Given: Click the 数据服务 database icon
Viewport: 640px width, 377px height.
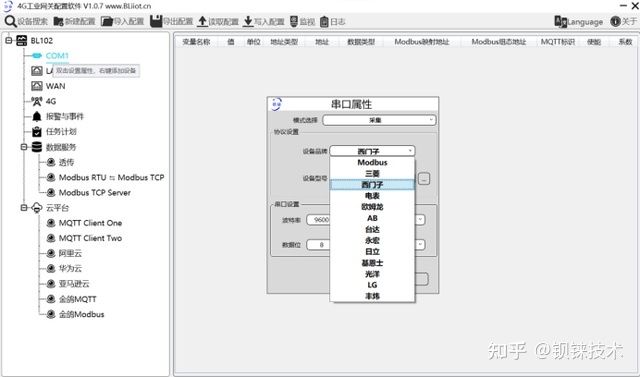Looking at the screenshot, I should [37, 147].
